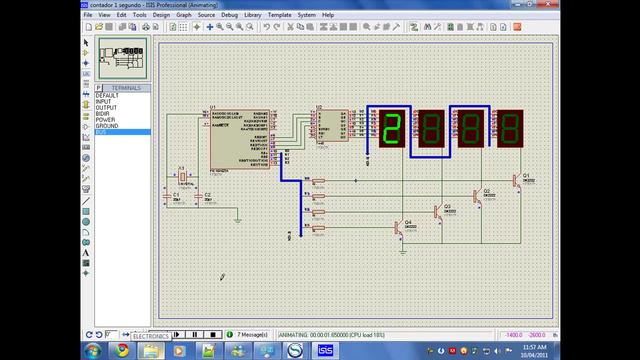Select the highlighted BUS terminal entry
Viewport: 640px width, 360px height.
pyautogui.click(x=123, y=132)
